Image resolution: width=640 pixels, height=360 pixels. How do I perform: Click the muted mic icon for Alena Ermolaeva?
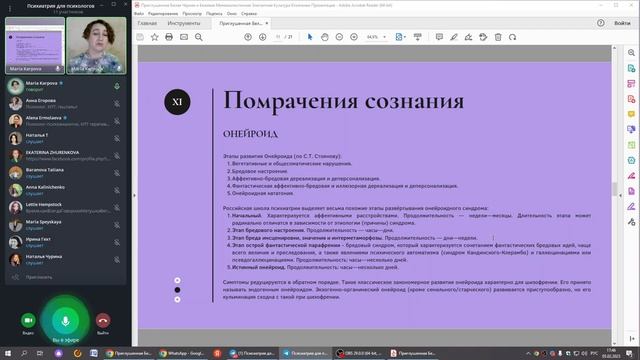(x=117, y=121)
